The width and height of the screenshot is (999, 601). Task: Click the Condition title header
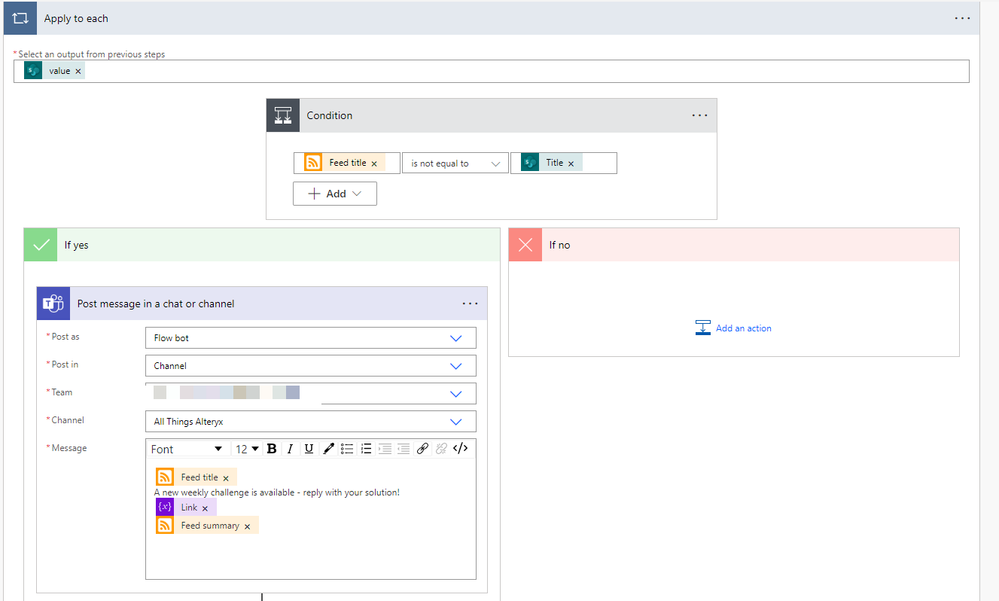pos(329,115)
